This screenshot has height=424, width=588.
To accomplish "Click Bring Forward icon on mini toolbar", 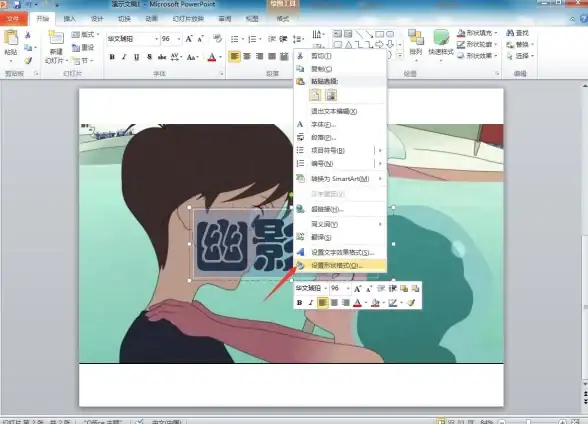I will point(404,288).
